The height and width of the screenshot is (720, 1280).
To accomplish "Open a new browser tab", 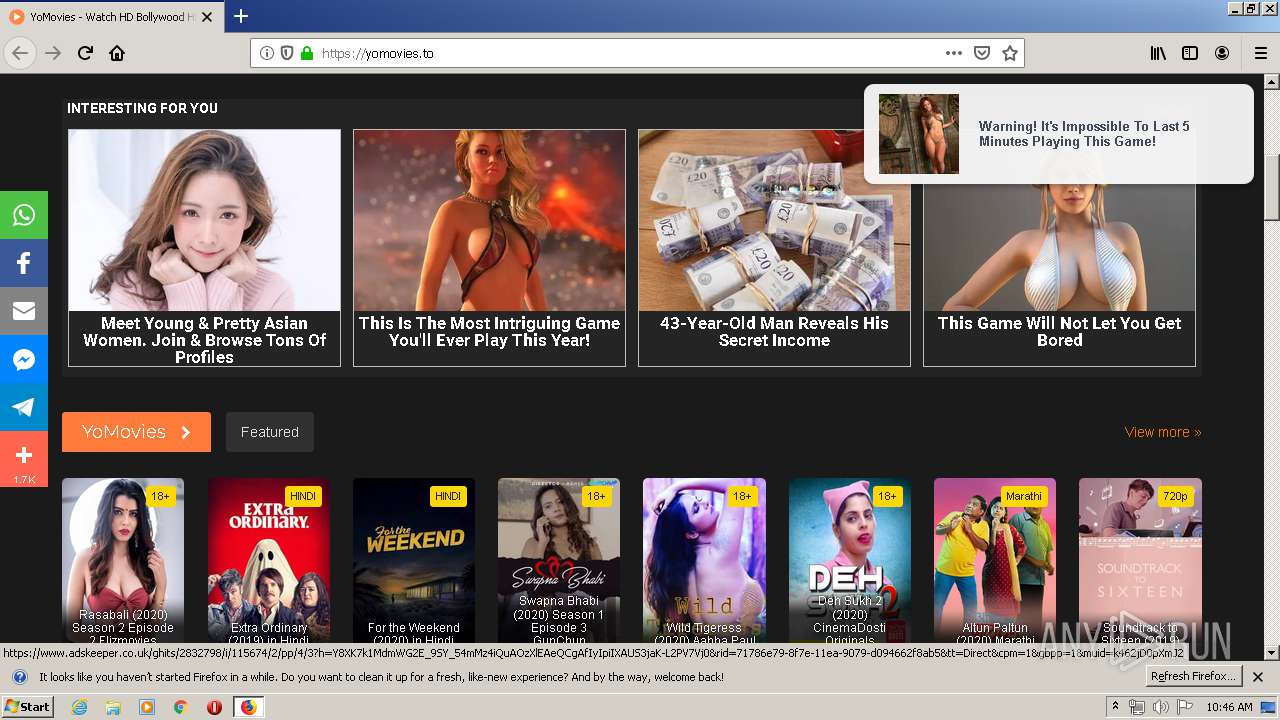I will click(241, 16).
